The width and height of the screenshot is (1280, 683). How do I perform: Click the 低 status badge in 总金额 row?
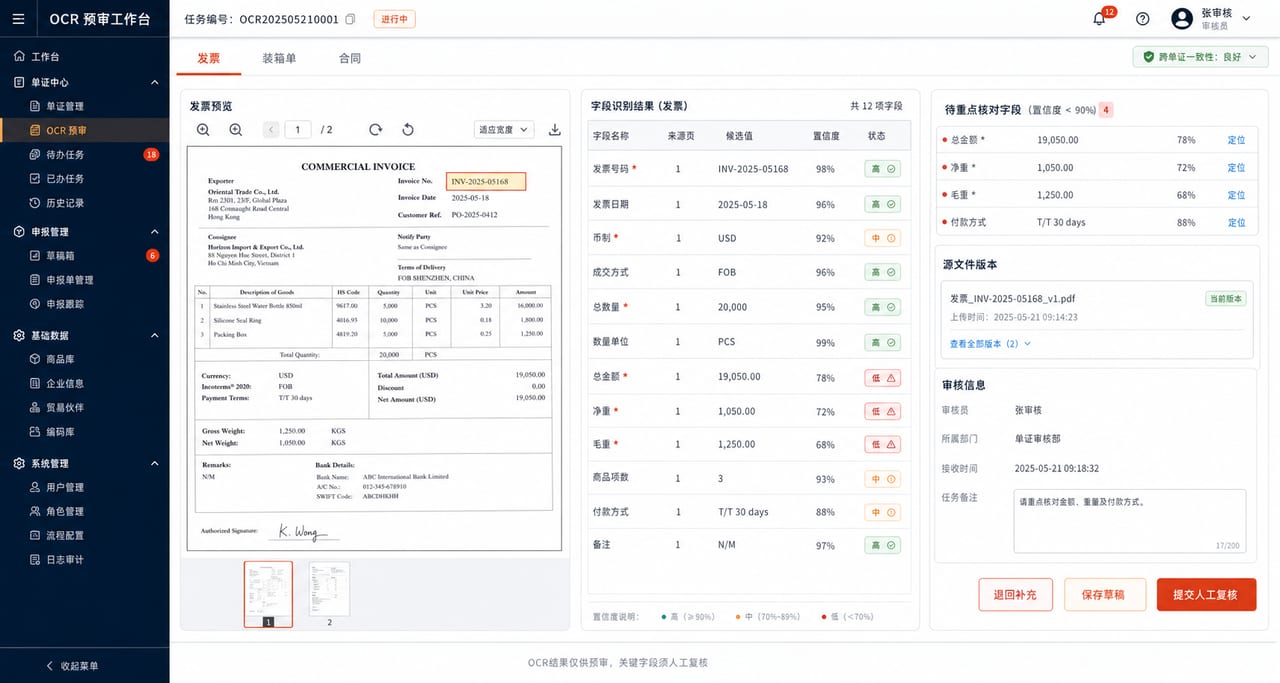(882, 377)
